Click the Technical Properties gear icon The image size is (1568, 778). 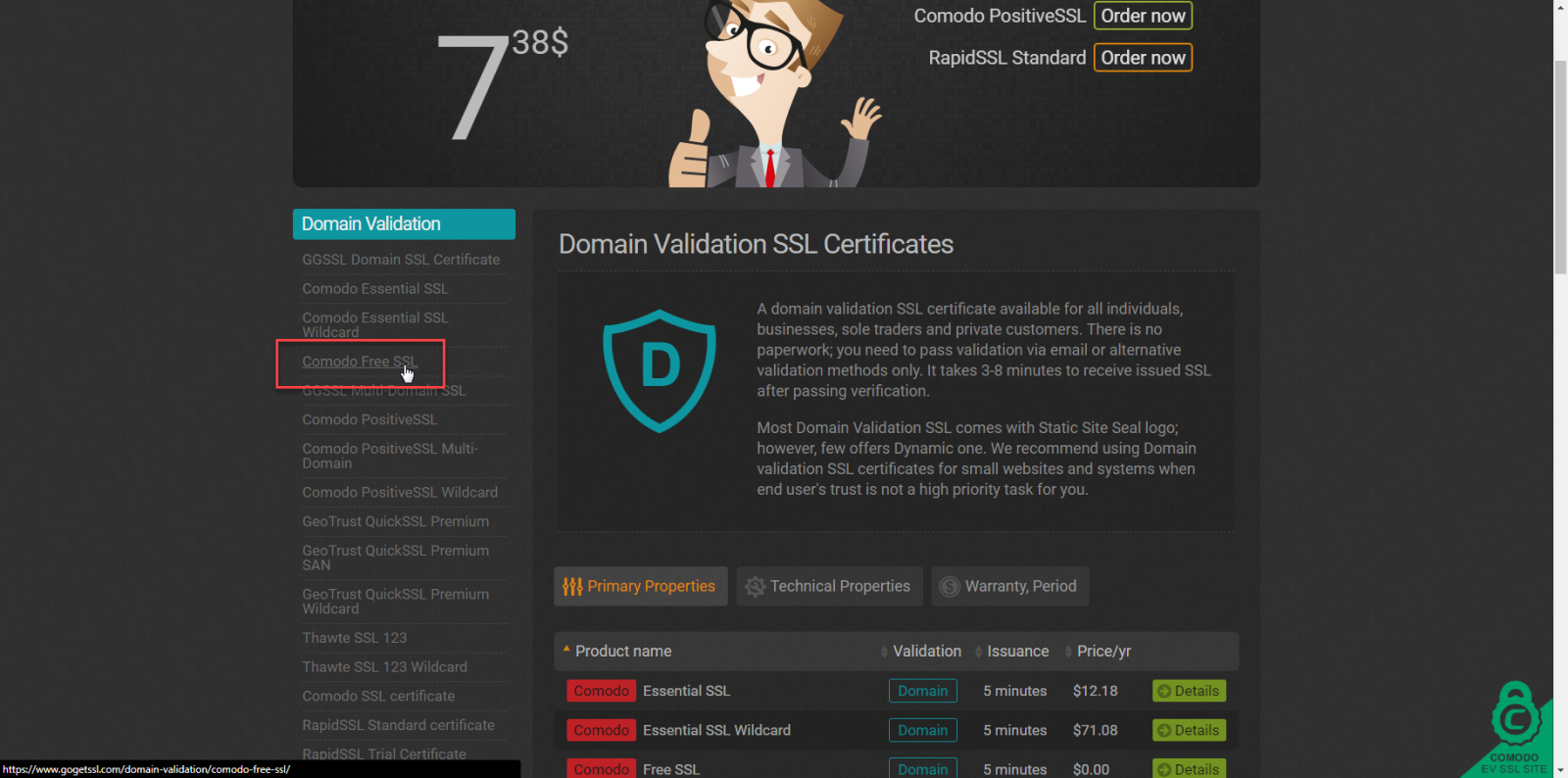[755, 586]
